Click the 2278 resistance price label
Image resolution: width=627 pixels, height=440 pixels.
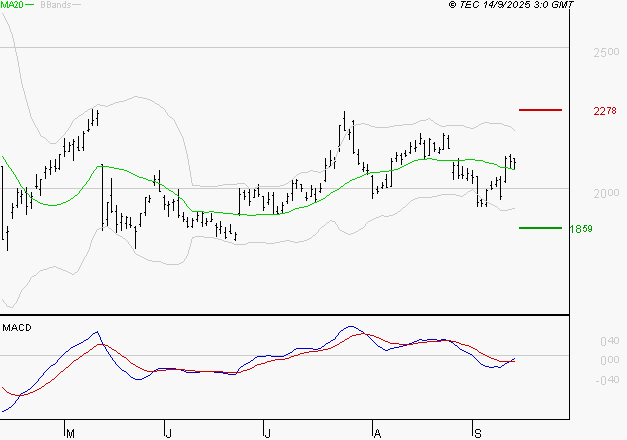(604, 110)
